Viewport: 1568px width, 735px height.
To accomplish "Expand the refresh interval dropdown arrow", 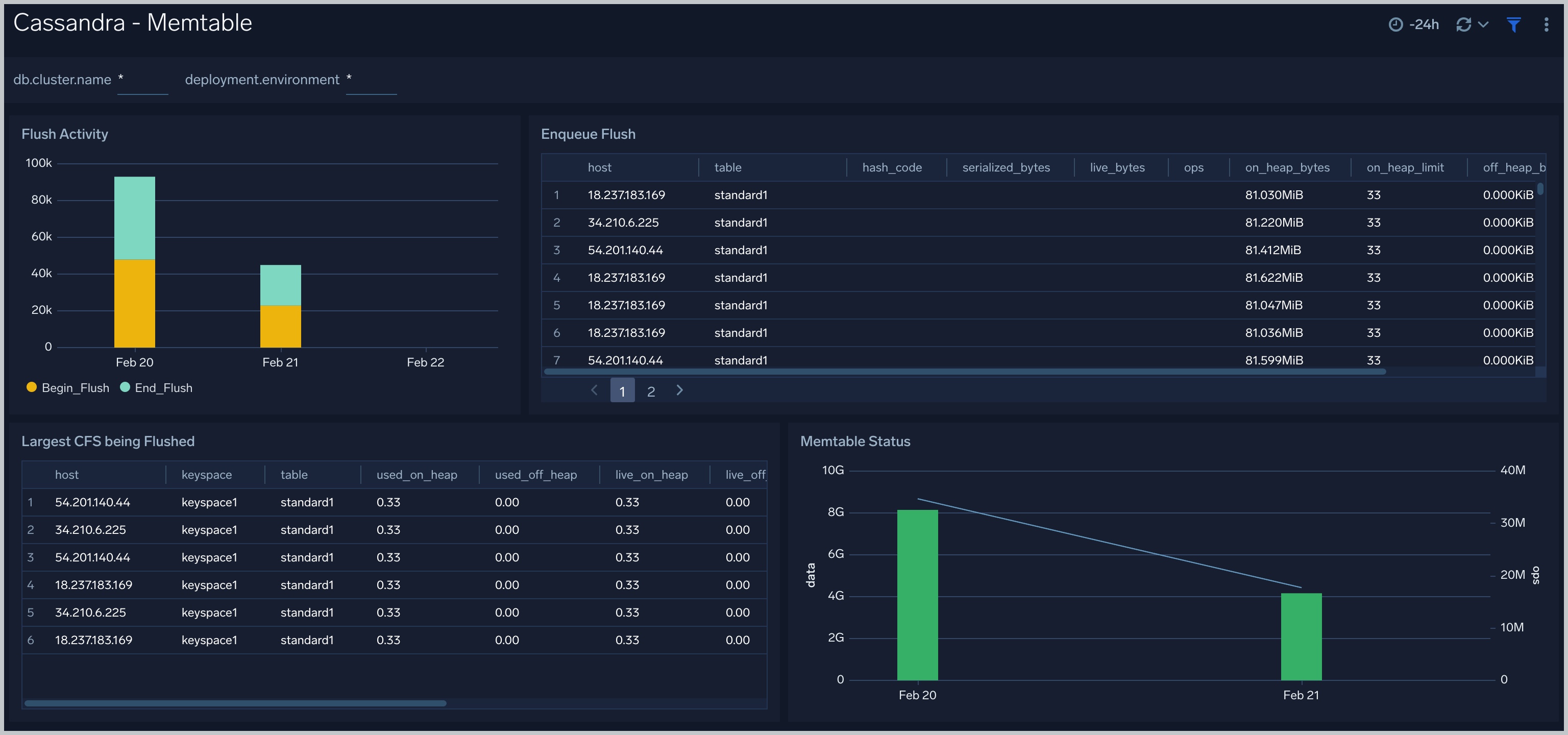I will (1483, 24).
